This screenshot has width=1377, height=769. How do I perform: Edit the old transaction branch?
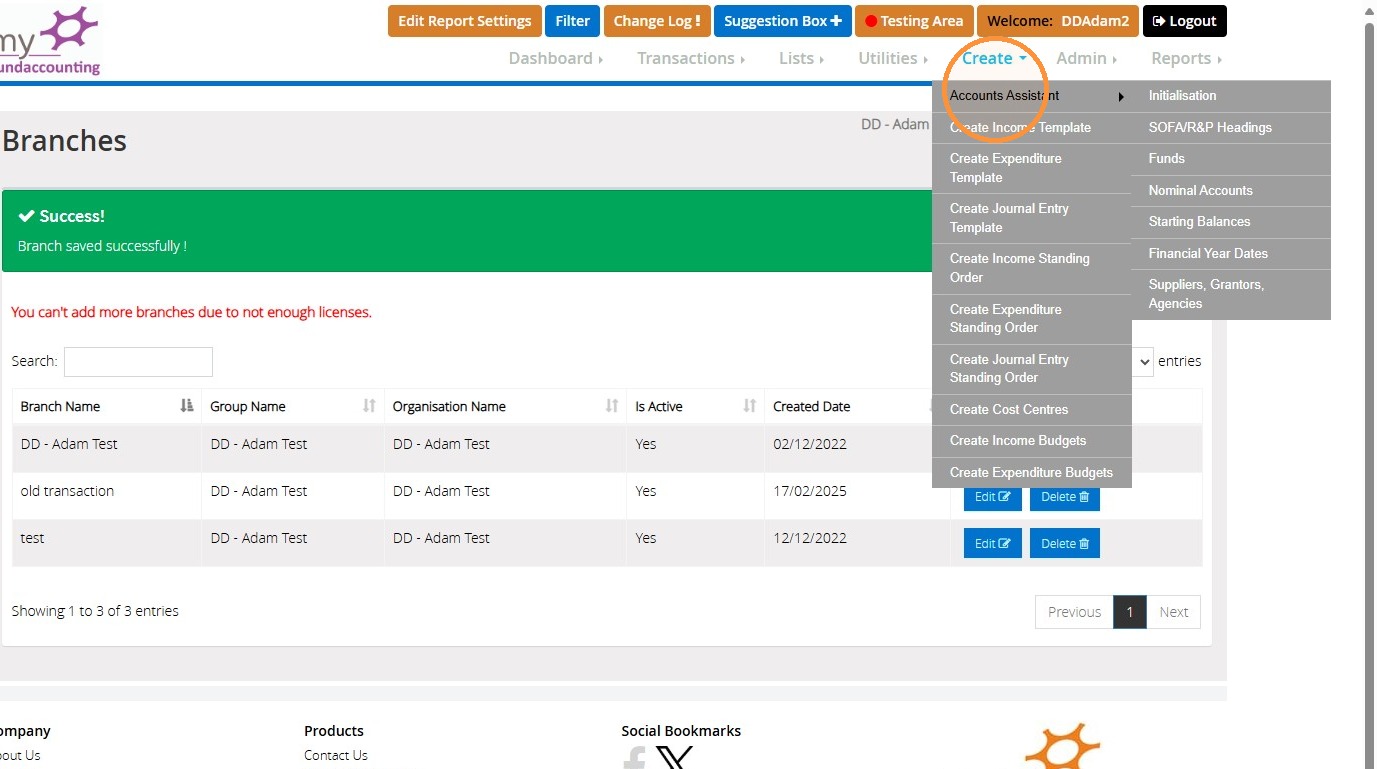[992, 497]
